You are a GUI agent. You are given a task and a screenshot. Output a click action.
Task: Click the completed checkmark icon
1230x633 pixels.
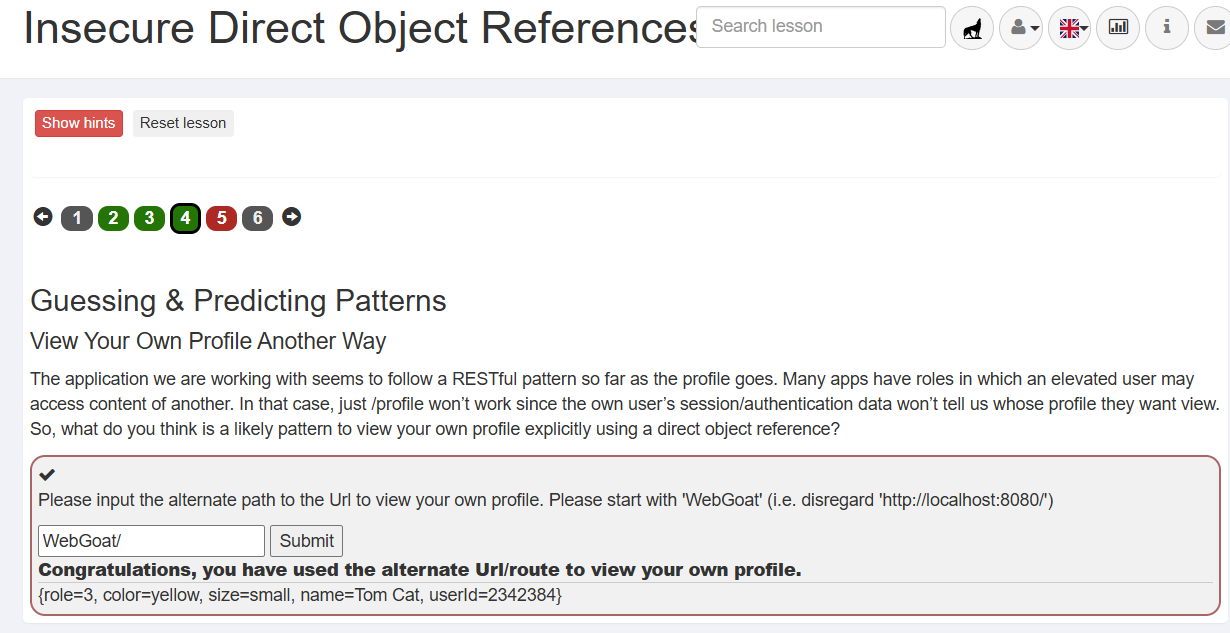point(47,475)
